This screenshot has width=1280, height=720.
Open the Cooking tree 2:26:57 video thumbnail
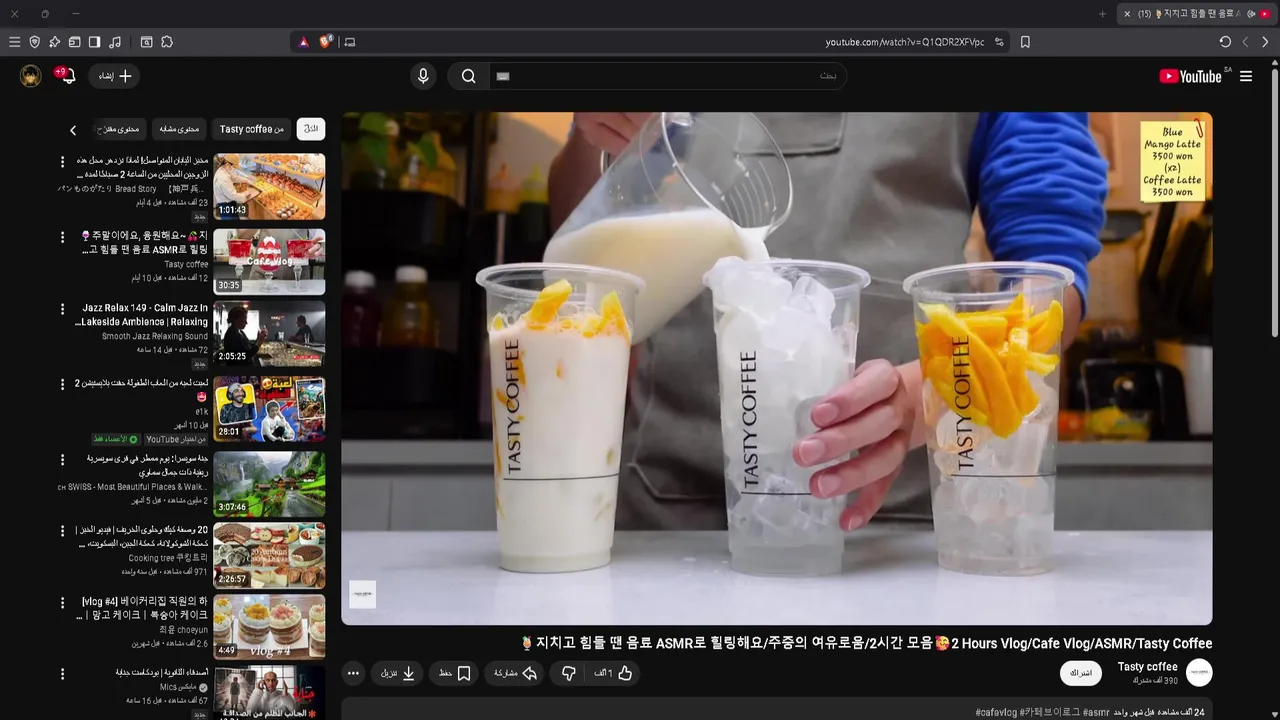[269, 556]
